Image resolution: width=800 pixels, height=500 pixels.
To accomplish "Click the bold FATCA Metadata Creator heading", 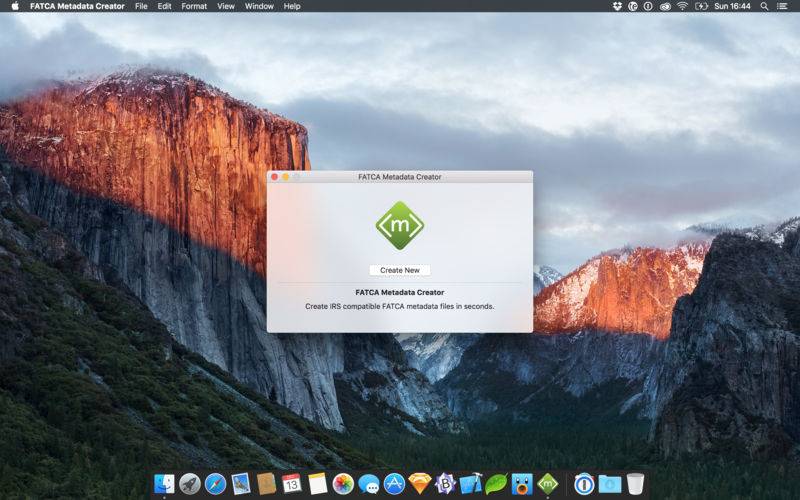I will coord(399,292).
